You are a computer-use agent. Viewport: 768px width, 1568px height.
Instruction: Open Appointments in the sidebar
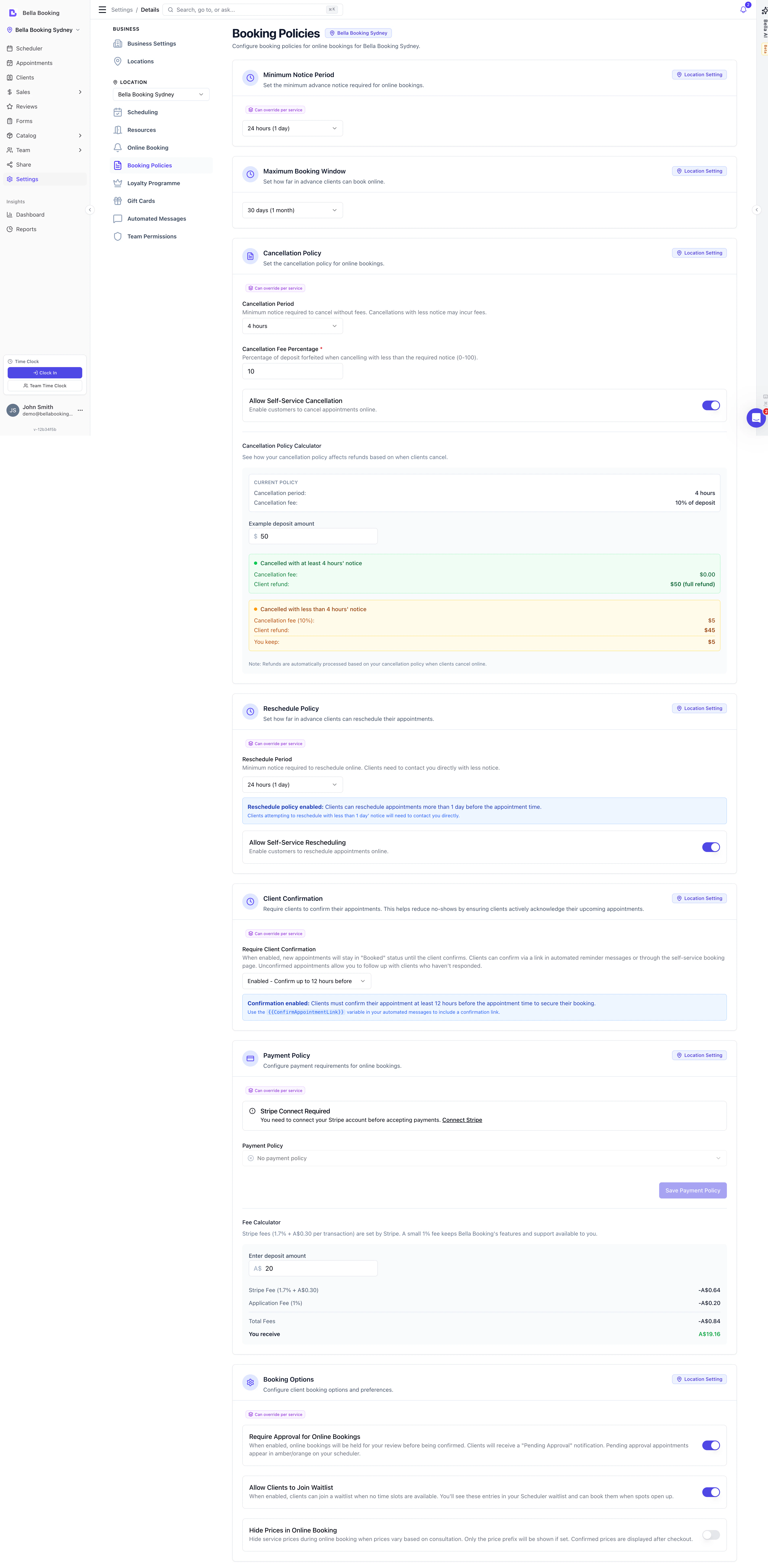(x=45, y=63)
